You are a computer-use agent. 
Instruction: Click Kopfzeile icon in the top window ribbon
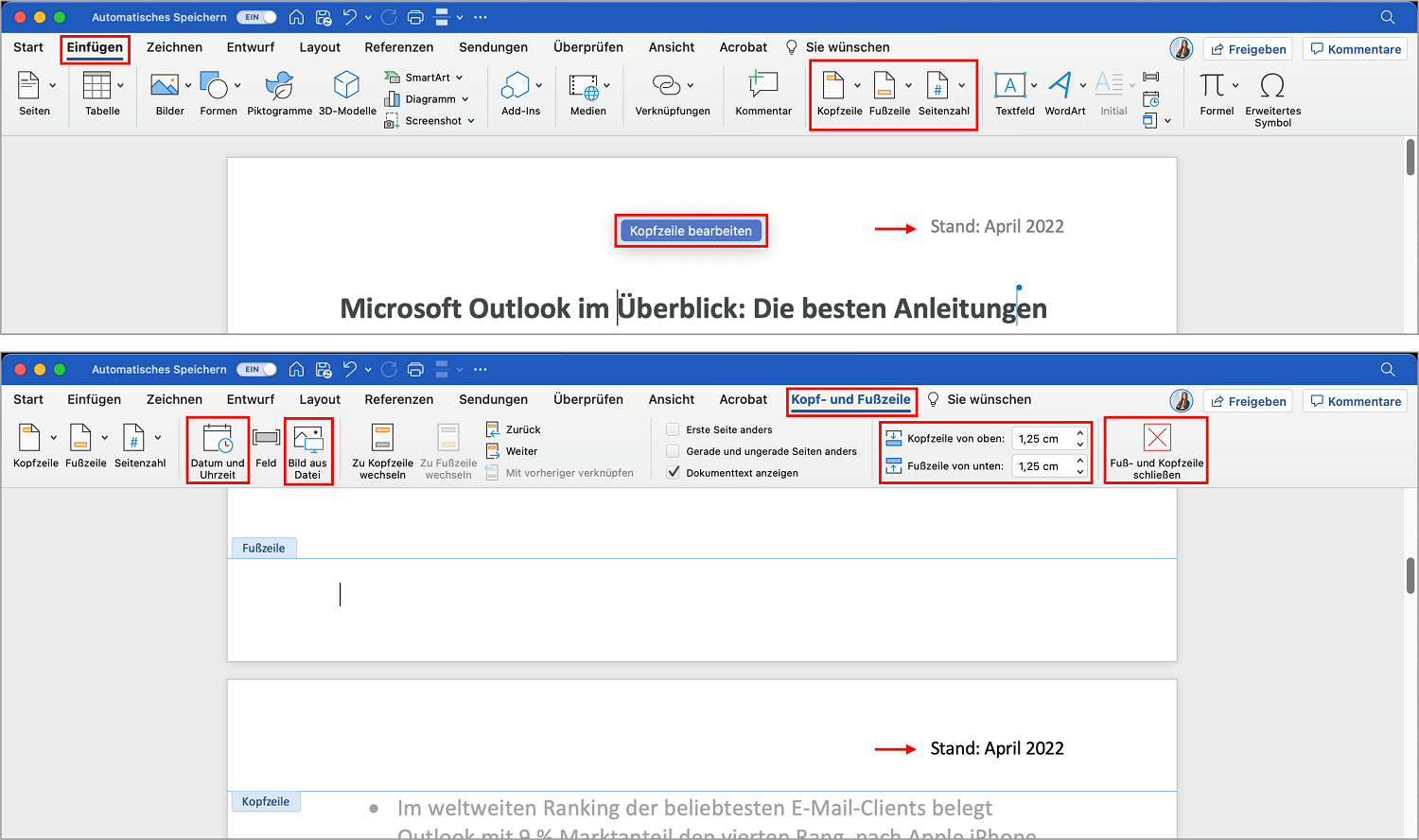833,86
